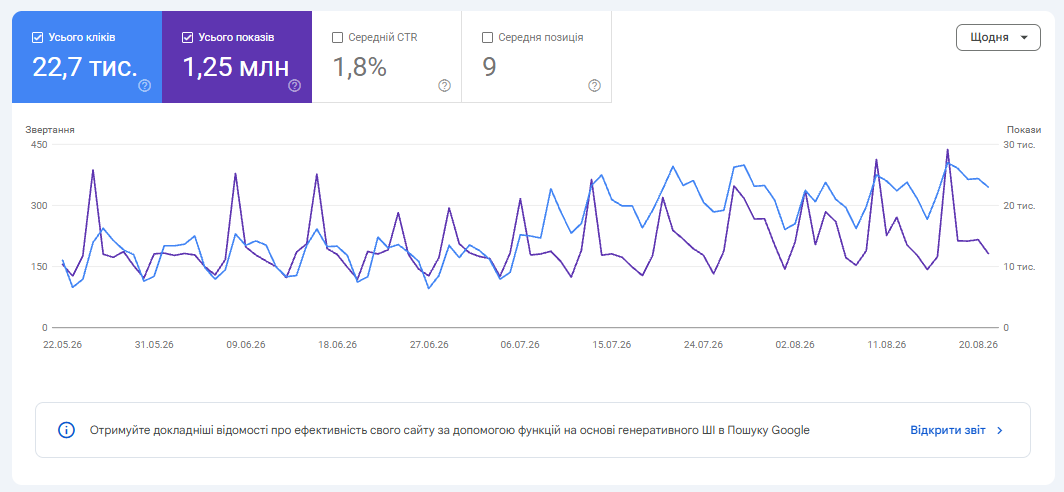The image size is (1064, 492).
Task: Open help icon on Середній CTR card
Action: (x=444, y=86)
